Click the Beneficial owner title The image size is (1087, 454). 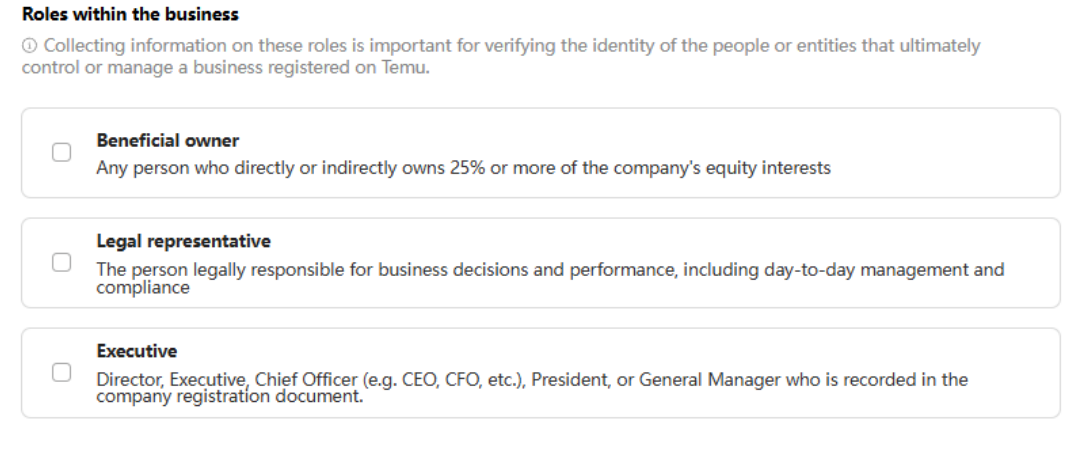(168, 141)
